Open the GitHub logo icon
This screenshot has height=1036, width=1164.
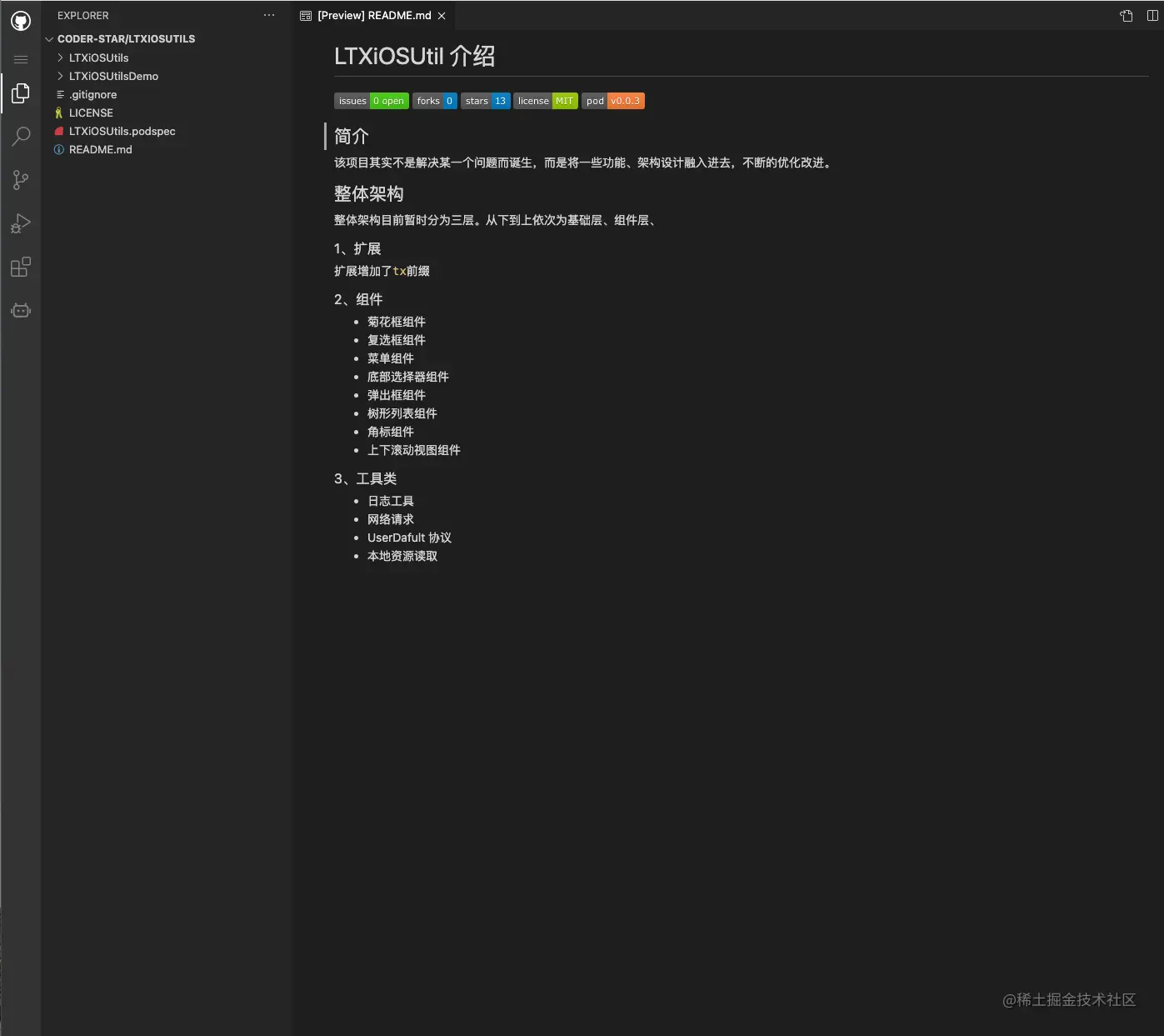tap(20, 20)
